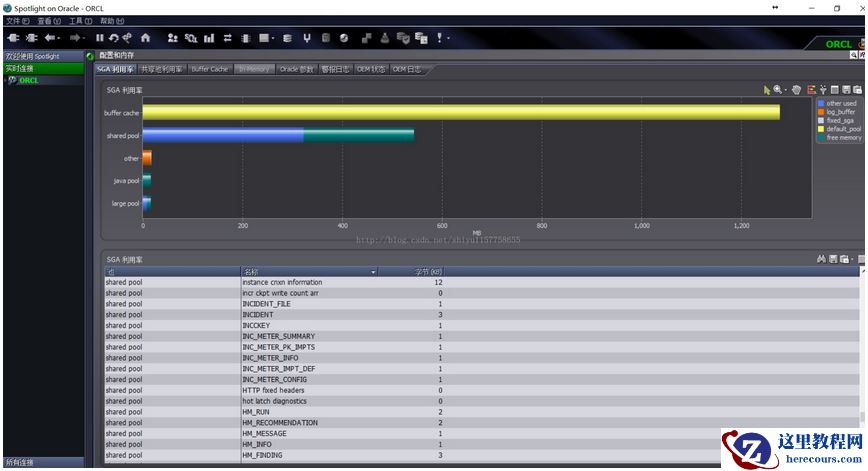Click the exclamation alarm toolbar icon
This screenshot has height=471, width=868.
click(440, 38)
